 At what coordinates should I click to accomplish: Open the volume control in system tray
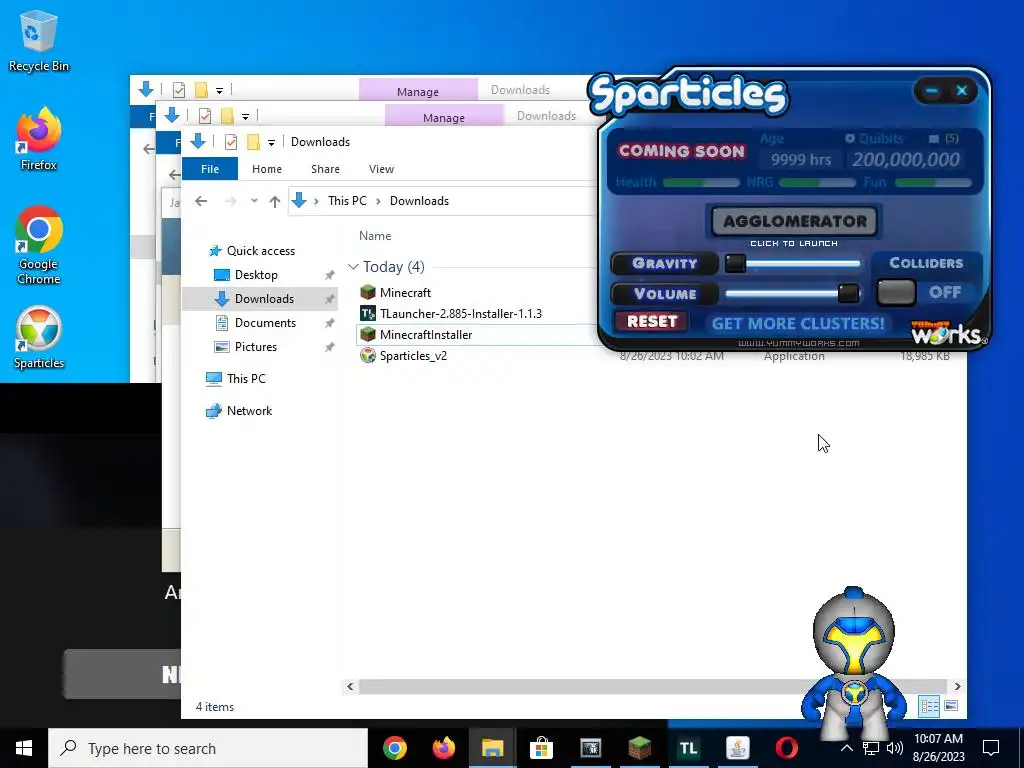point(895,748)
